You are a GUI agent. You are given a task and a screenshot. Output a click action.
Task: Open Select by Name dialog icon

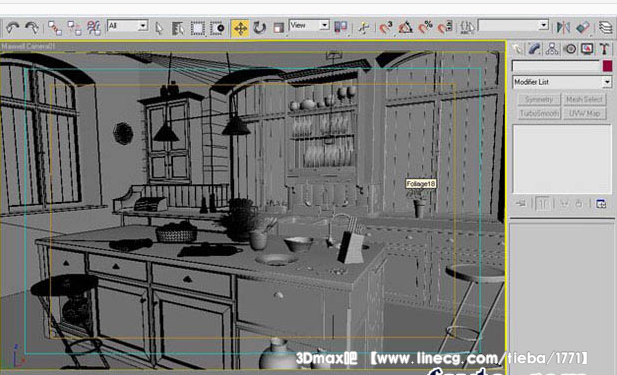click(x=177, y=28)
